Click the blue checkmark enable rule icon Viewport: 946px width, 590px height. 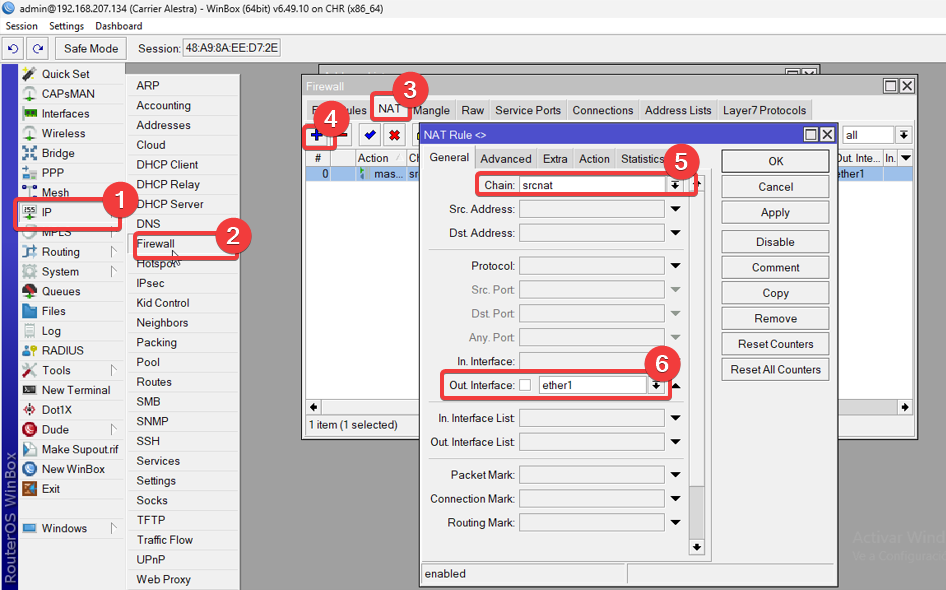click(370, 135)
